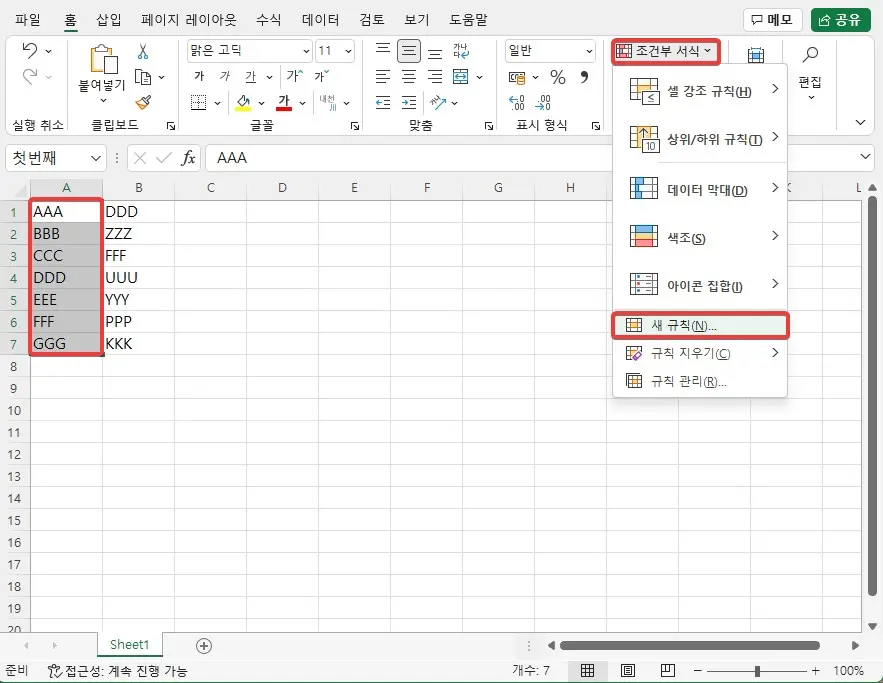
Task: Click the Decrease Indent icon
Action: (x=381, y=103)
